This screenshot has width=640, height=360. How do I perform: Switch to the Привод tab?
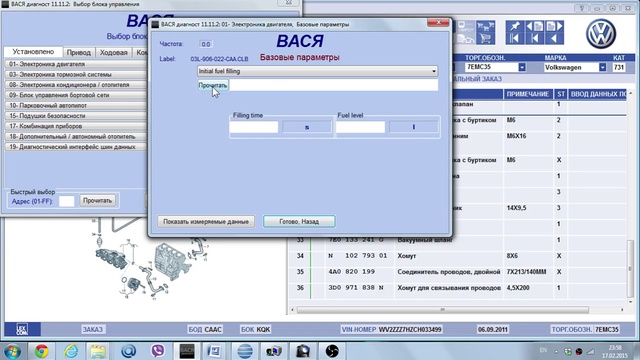pyautogui.click(x=79, y=52)
